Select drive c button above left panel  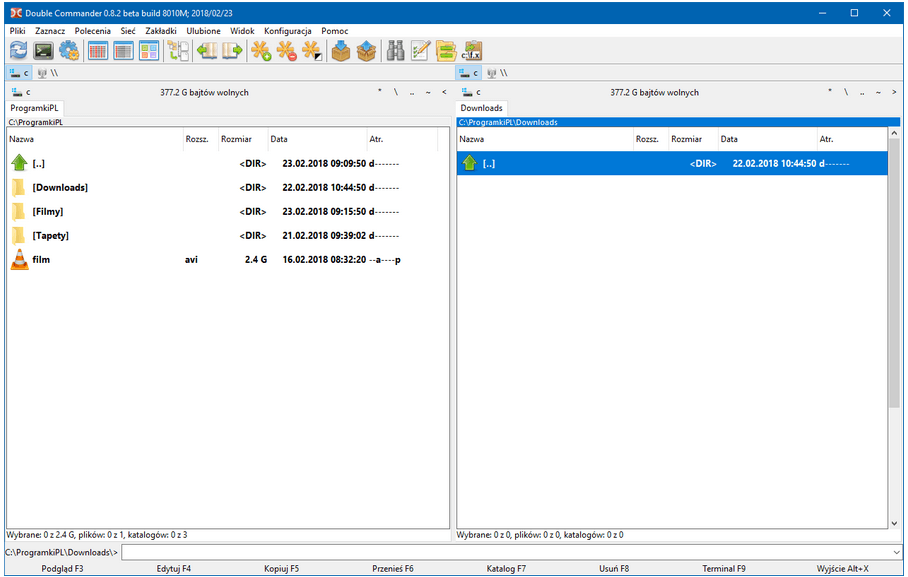tap(19, 73)
